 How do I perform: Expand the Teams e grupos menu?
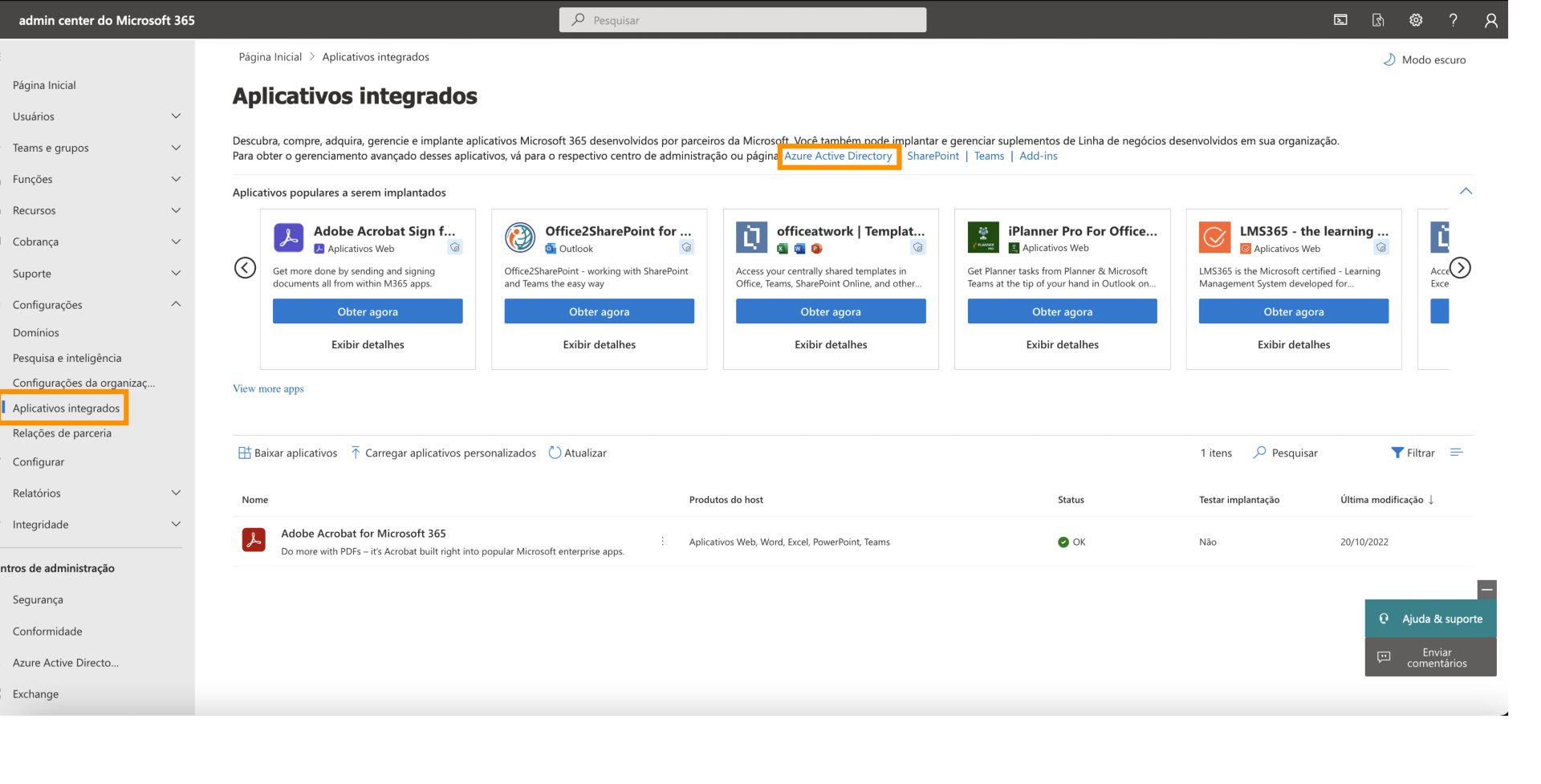pyautogui.click(x=176, y=148)
